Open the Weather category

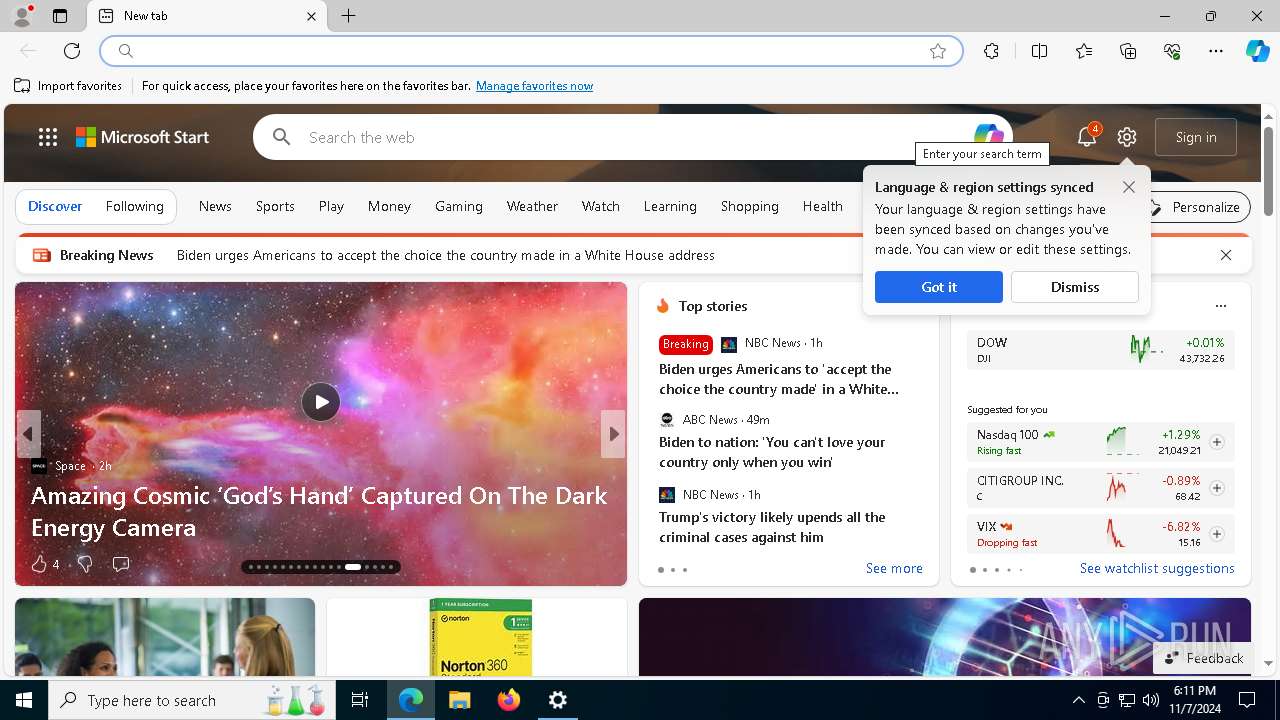(532, 206)
